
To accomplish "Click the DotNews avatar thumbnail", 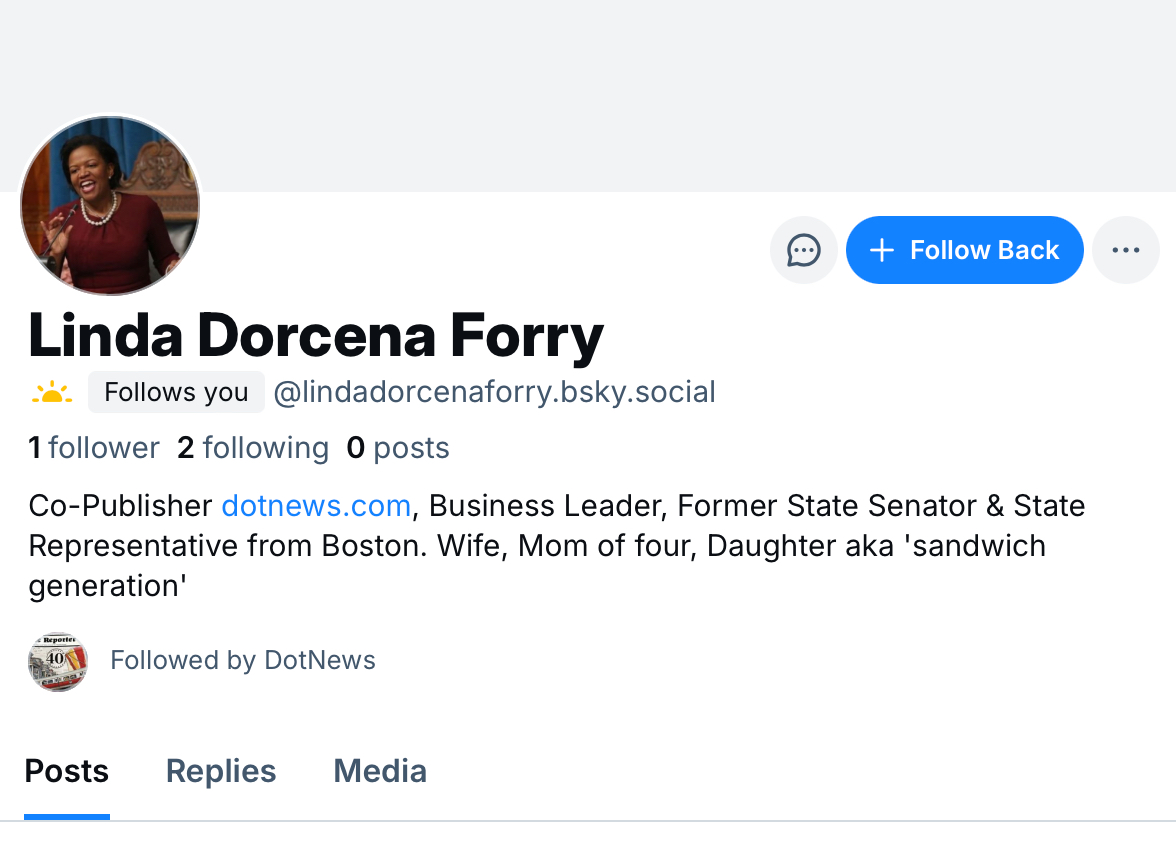I will (58, 661).
